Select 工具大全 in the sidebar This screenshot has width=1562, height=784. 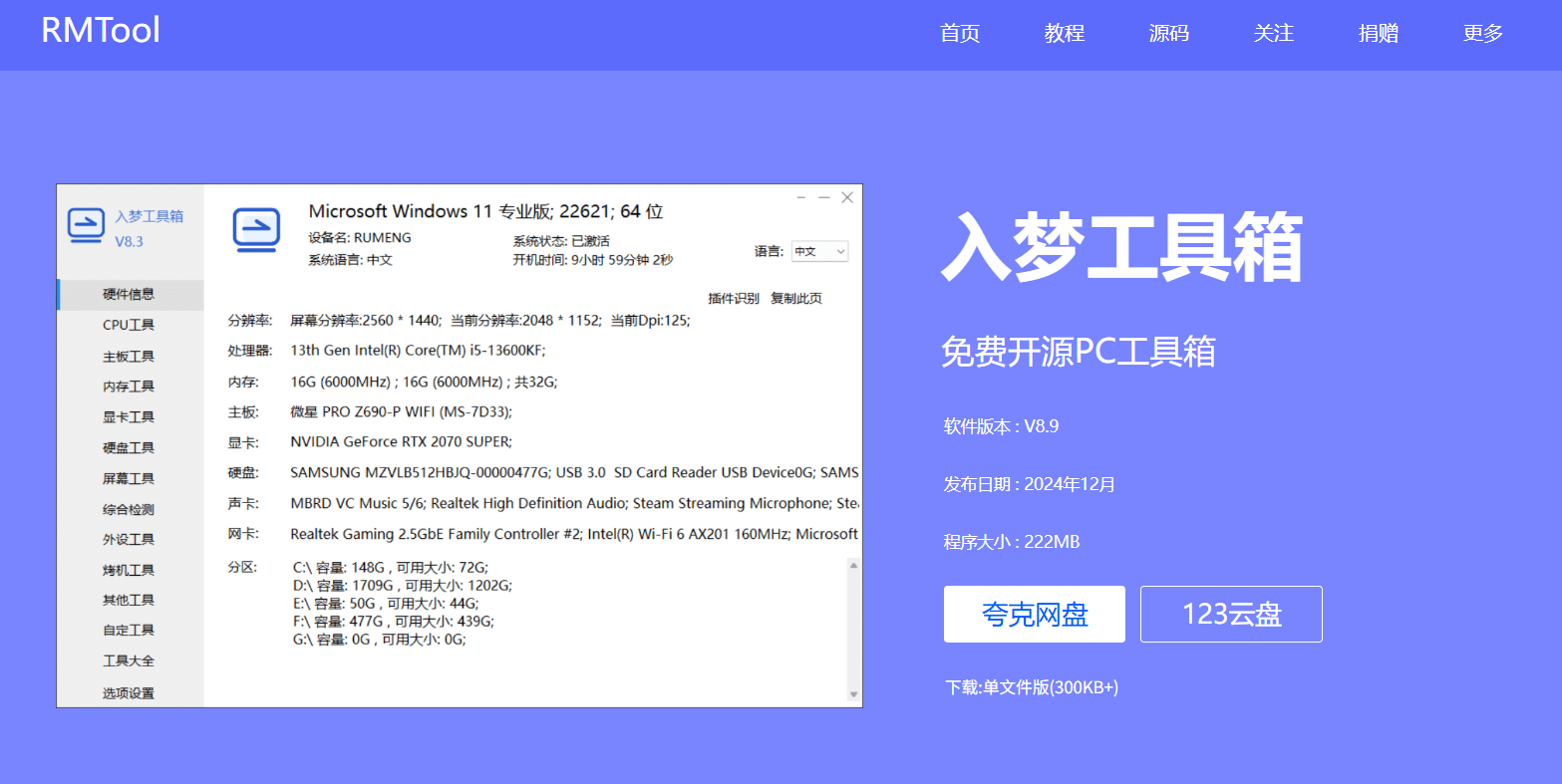pyautogui.click(x=130, y=660)
